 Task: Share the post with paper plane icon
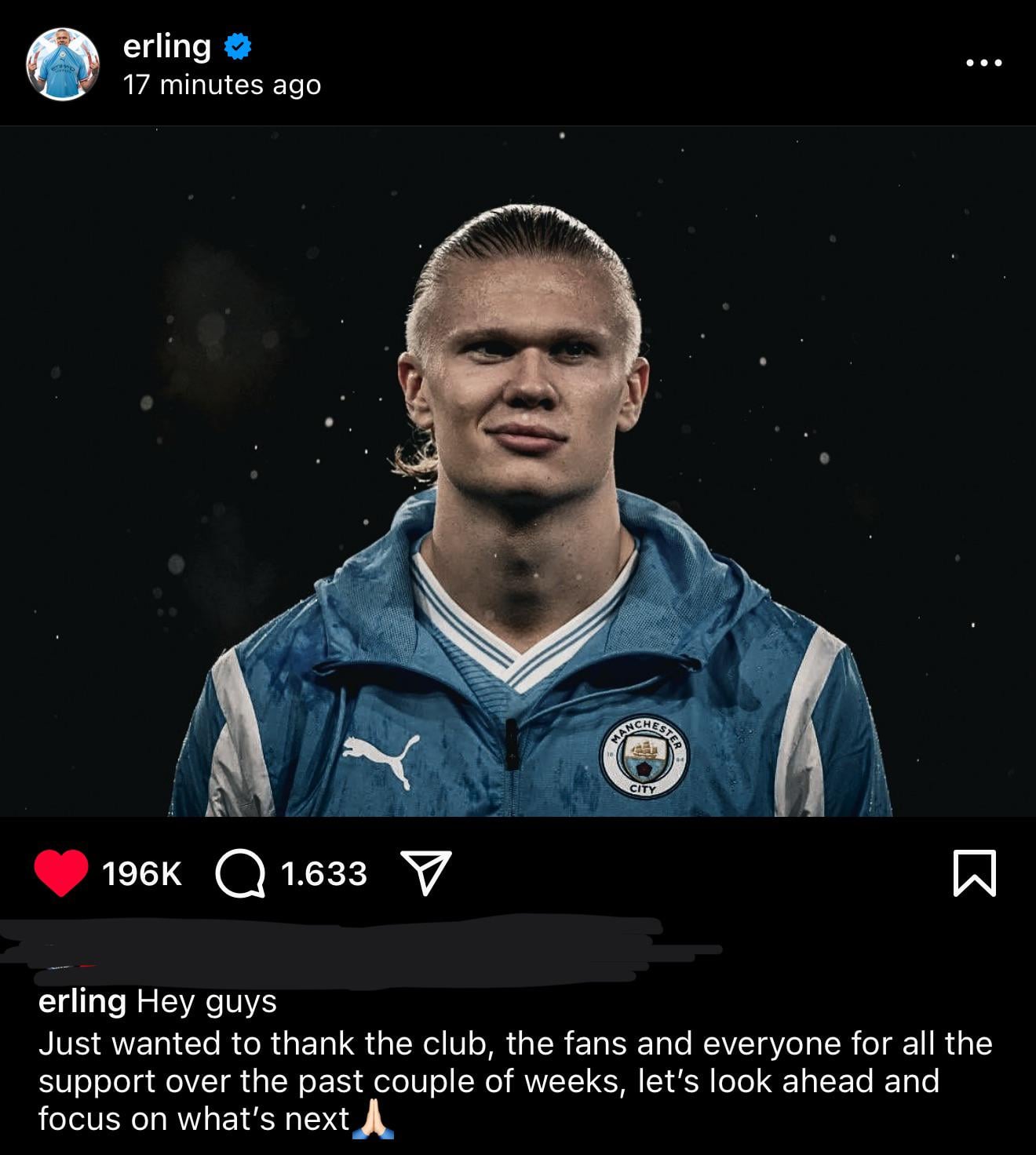[x=426, y=873]
